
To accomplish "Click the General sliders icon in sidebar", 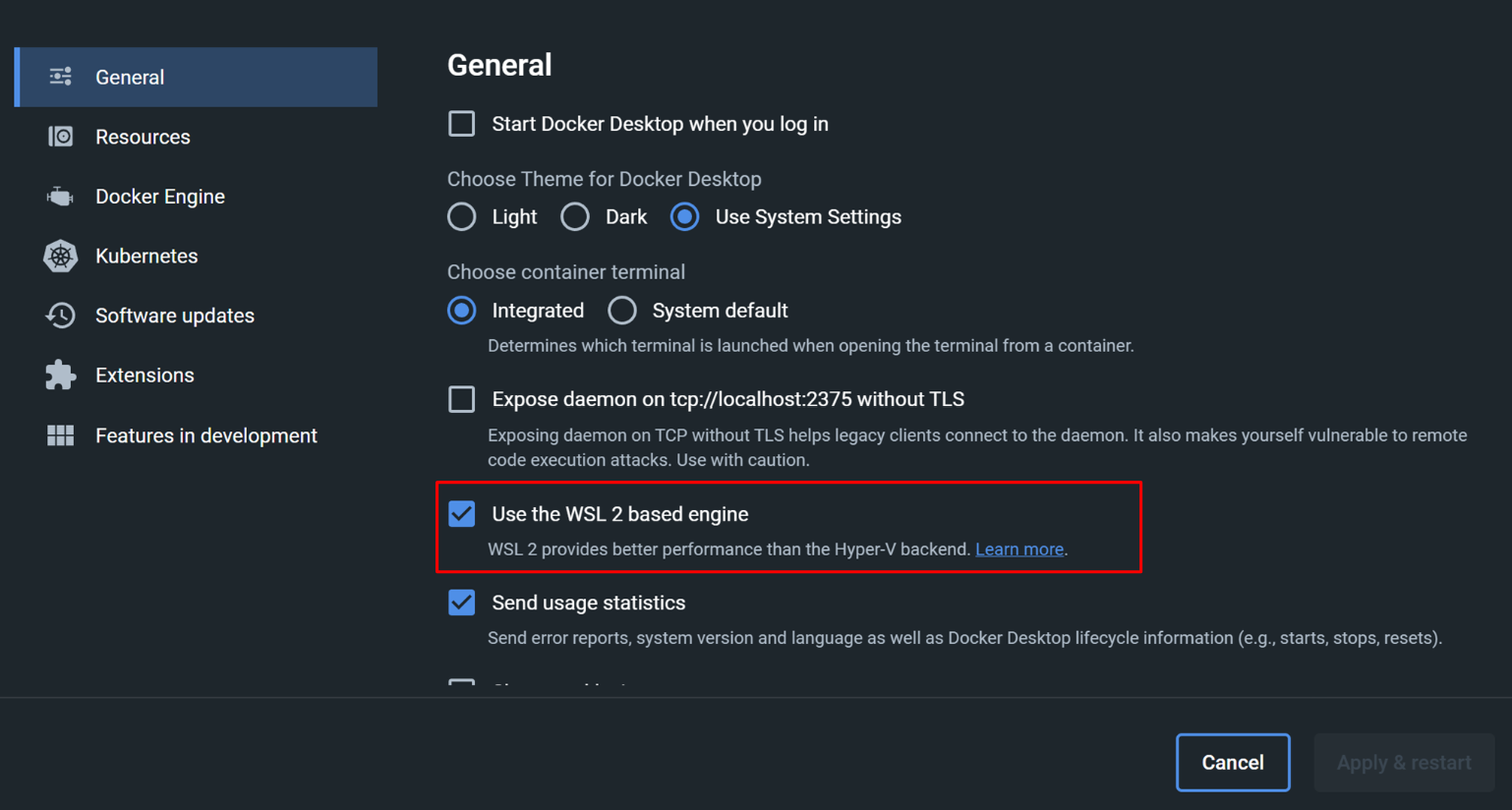I will coord(60,77).
